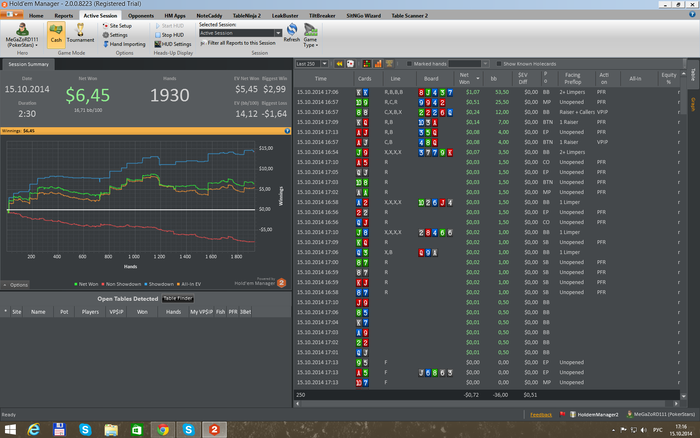
Task: Click the Hold'em Manager 2 taskbar icon
Action: [214, 430]
